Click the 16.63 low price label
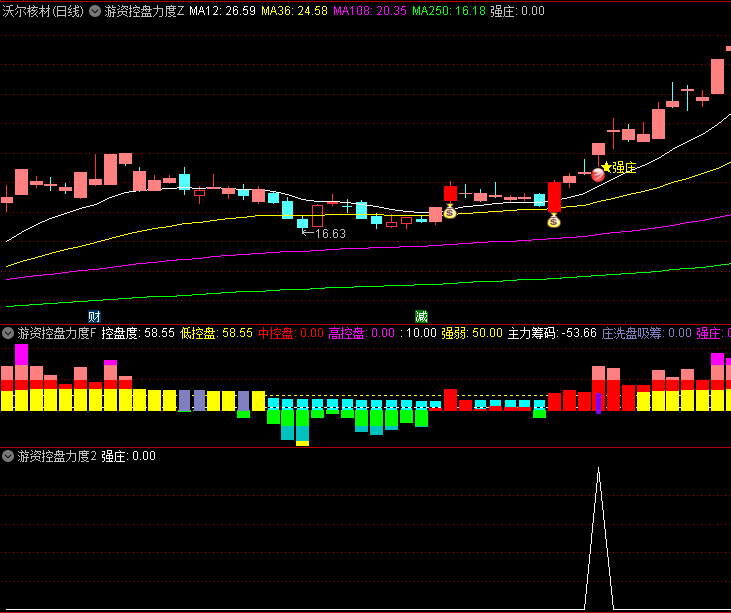The height and width of the screenshot is (613, 731). [x=331, y=234]
